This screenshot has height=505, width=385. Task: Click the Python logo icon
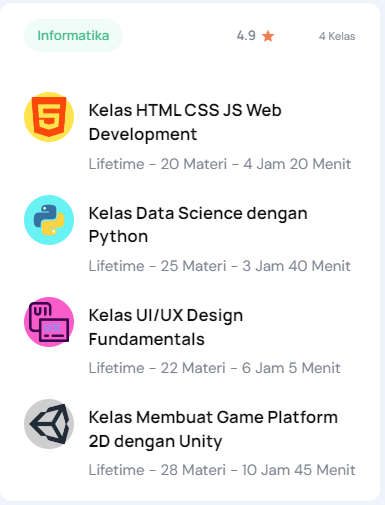tap(49, 220)
